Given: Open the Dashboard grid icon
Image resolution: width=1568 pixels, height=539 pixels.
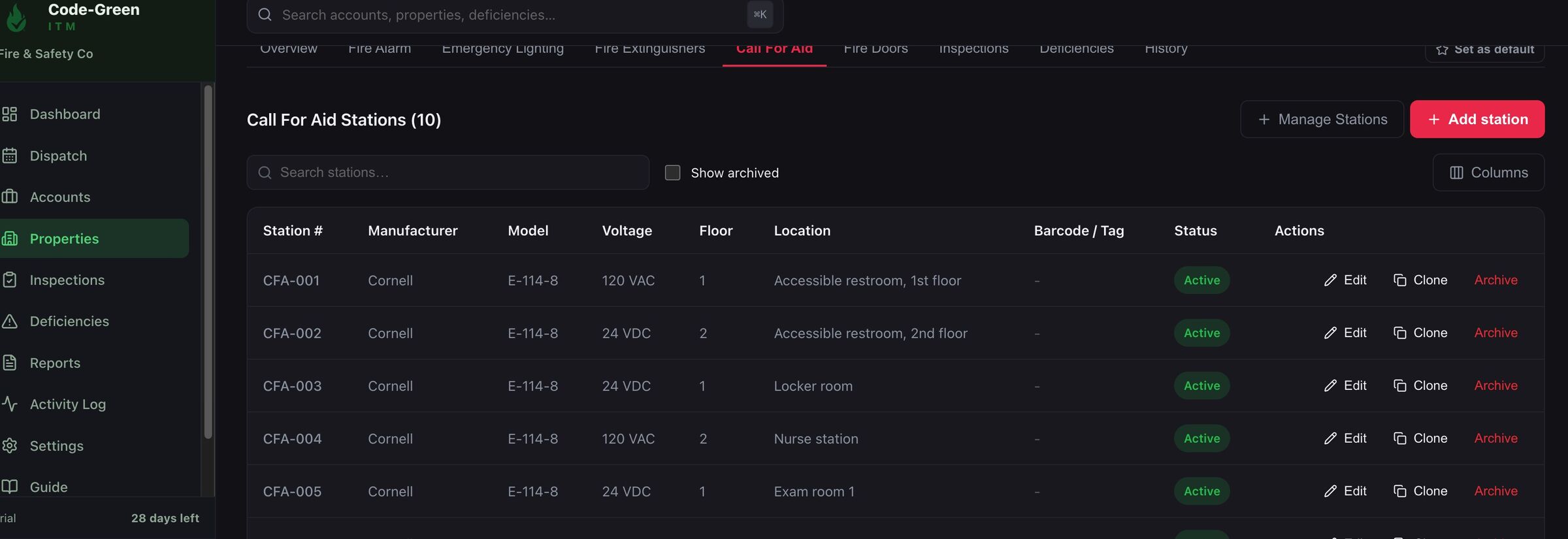Looking at the screenshot, I should 9,114.
